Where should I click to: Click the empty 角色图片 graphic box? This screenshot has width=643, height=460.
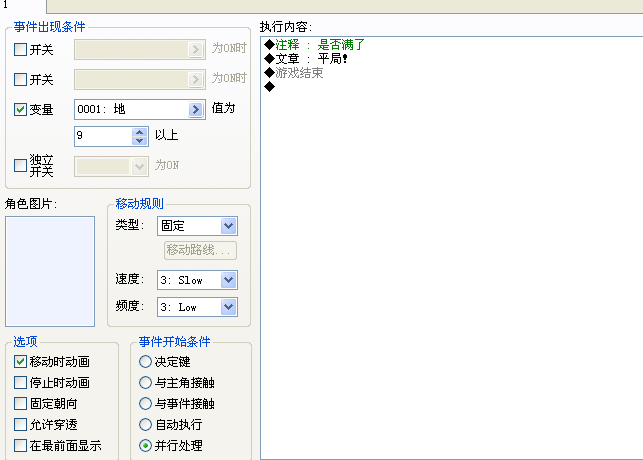(x=50, y=271)
